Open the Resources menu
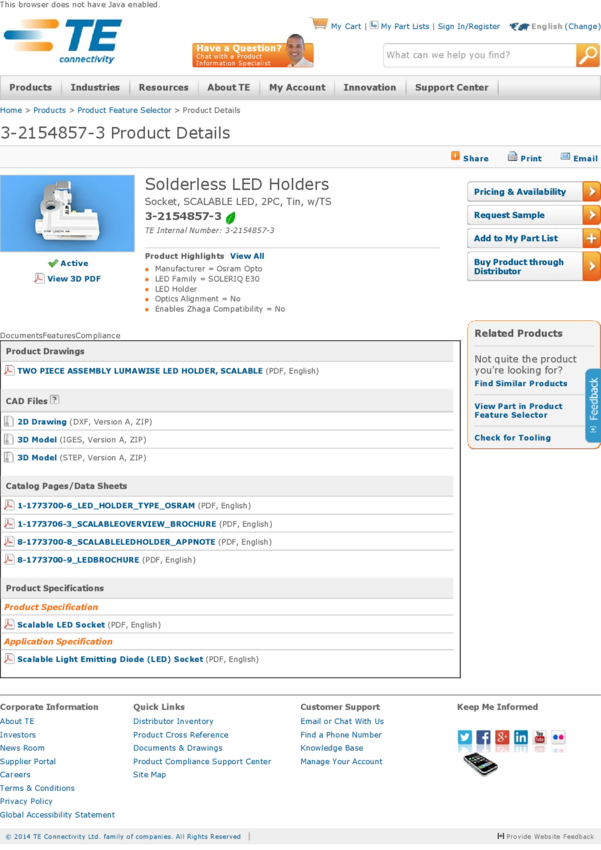The image size is (601, 850). coord(163,87)
